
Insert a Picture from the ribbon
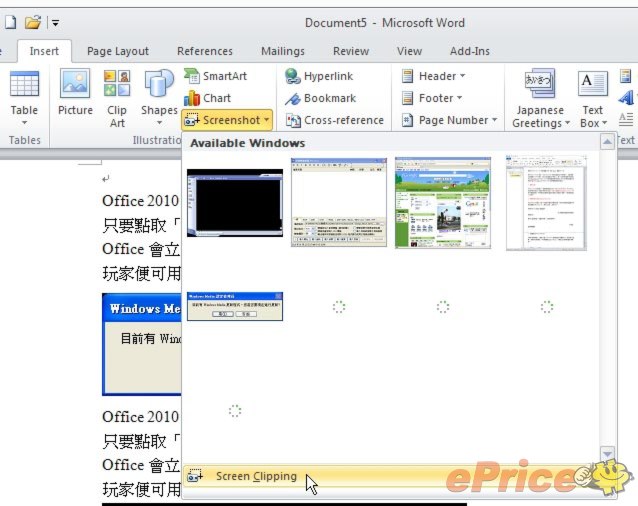(75, 93)
